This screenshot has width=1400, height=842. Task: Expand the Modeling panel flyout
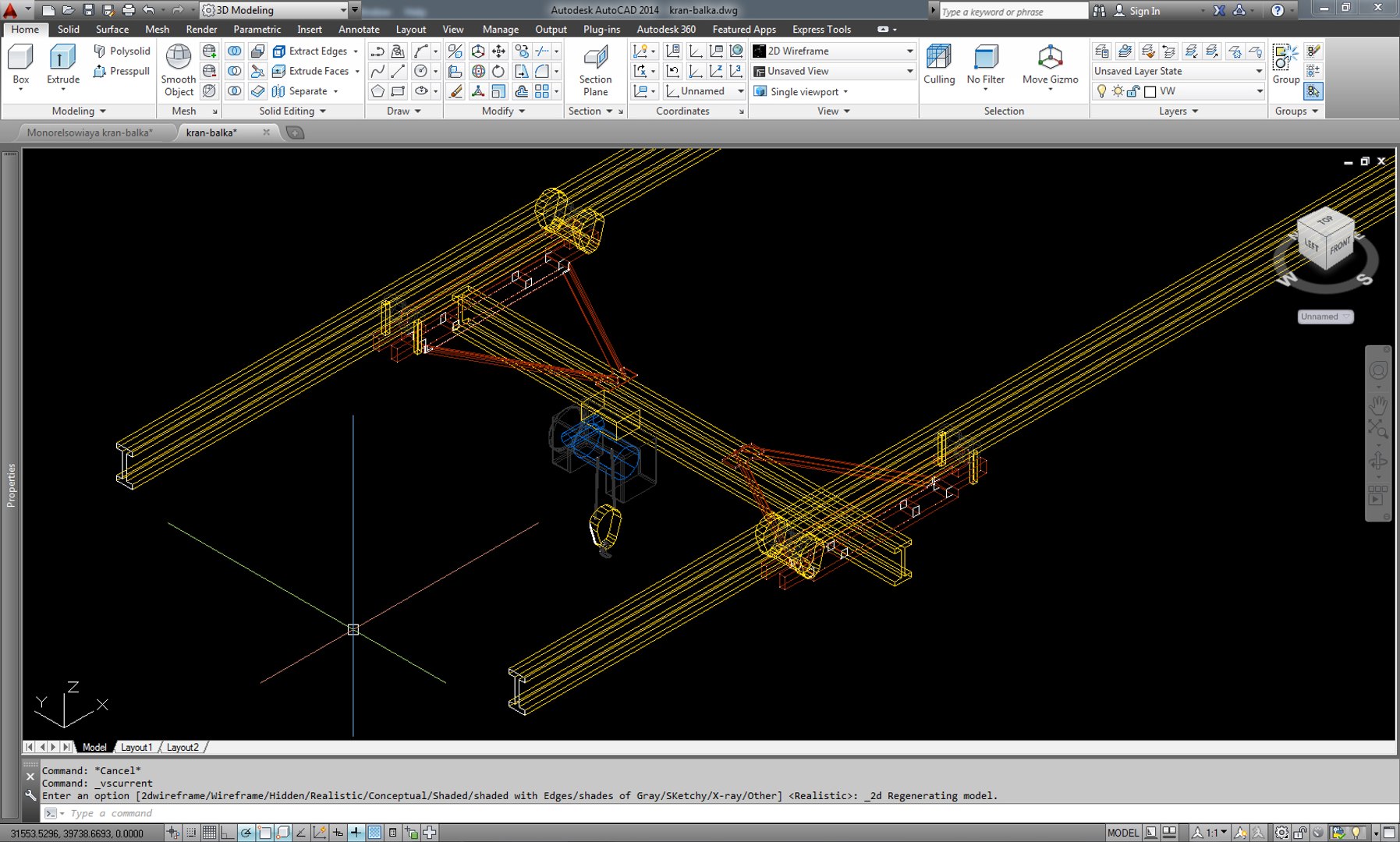tap(78, 111)
